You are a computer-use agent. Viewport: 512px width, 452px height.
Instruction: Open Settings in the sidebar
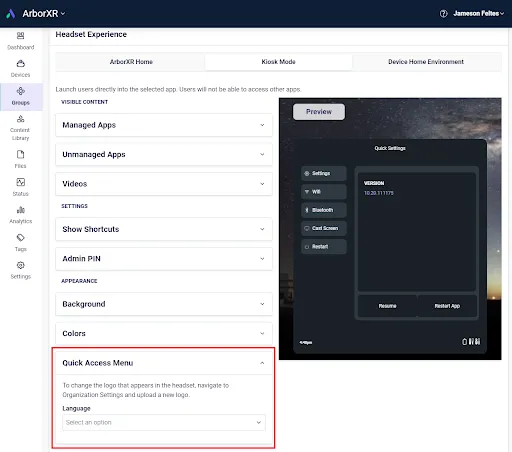pos(21,270)
